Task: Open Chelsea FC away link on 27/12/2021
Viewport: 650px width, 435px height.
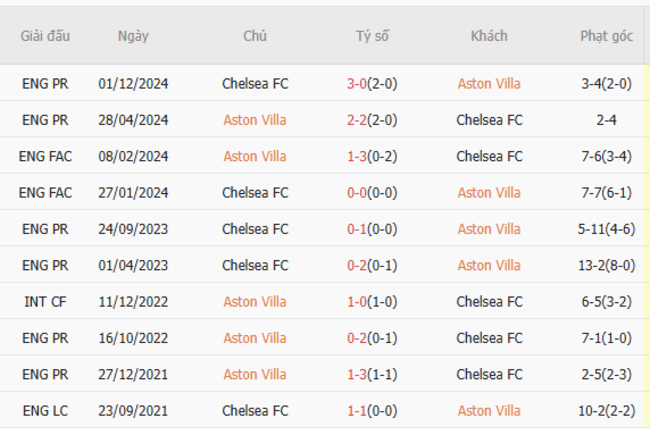Action: point(489,374)
